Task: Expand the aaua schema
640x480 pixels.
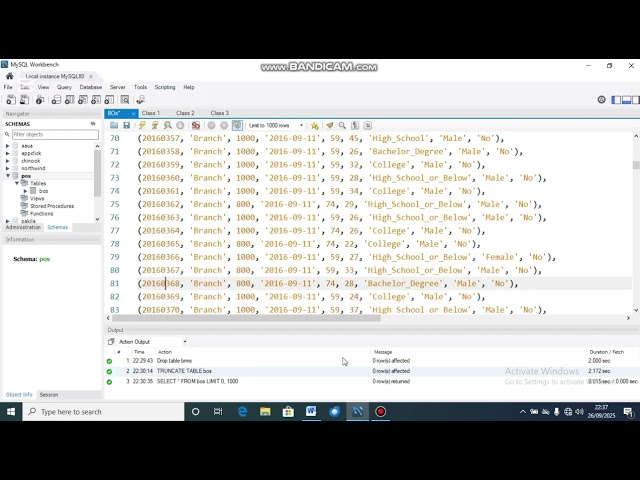Action: coord(7,146)
